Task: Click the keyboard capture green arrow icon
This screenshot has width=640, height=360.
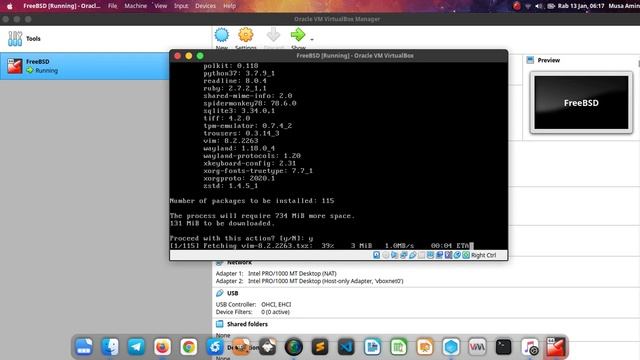Action: click(x=466, y=255)
